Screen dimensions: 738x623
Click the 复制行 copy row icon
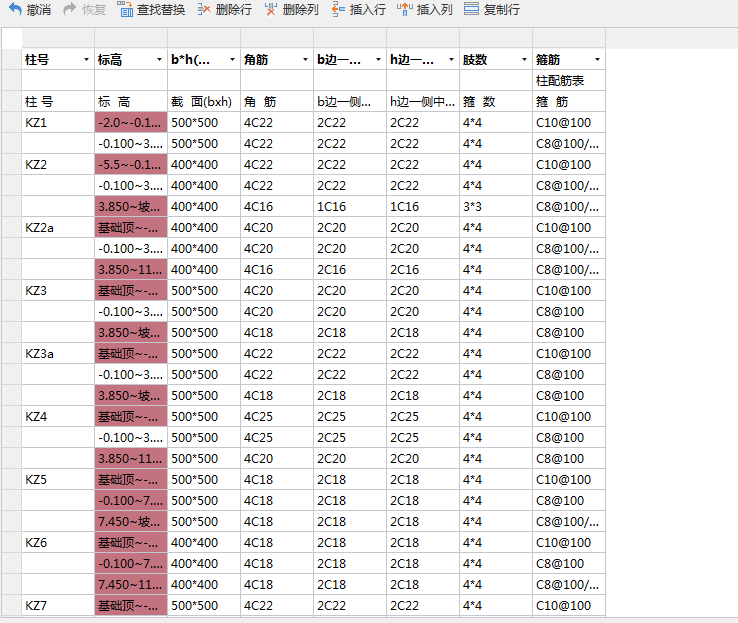[x=471, y=9]
